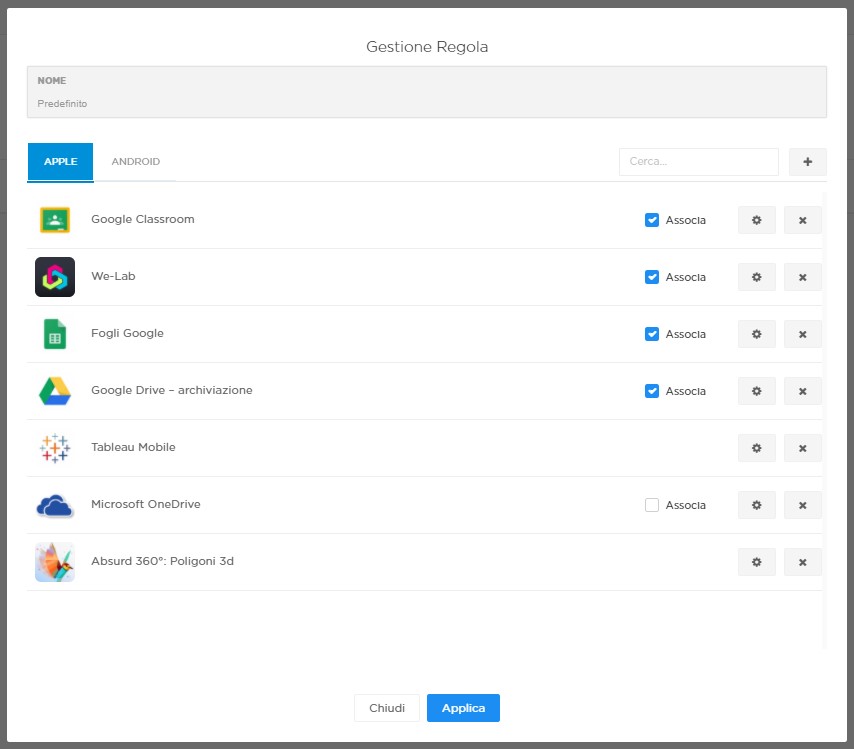Click the Google Drive triangle icon
The width and height of the screenshot is (854, 749).
[55, 391]
